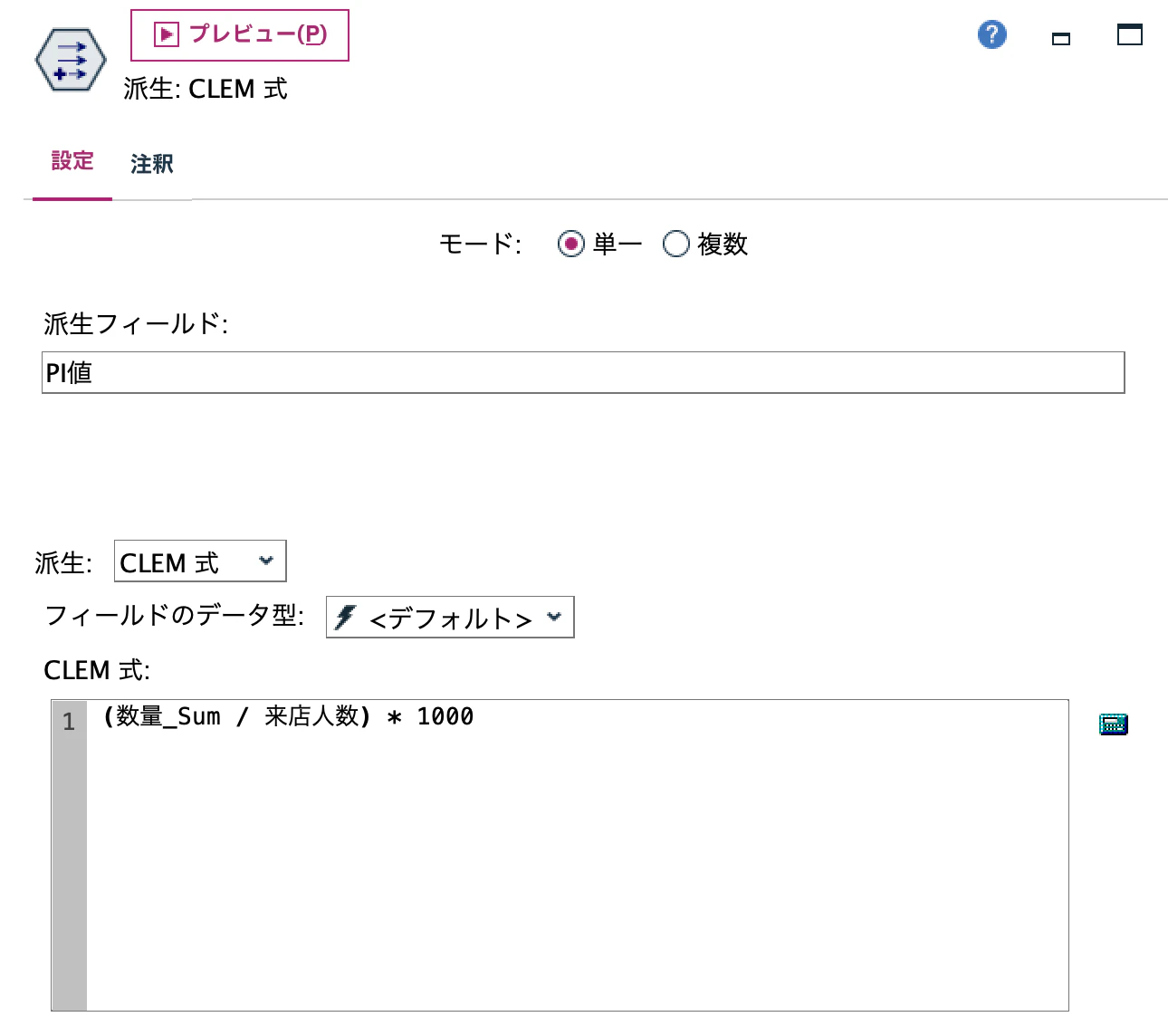Click line number 1 in editor gutter
Screen dimensions: 1168x1036
click(69, 722)
